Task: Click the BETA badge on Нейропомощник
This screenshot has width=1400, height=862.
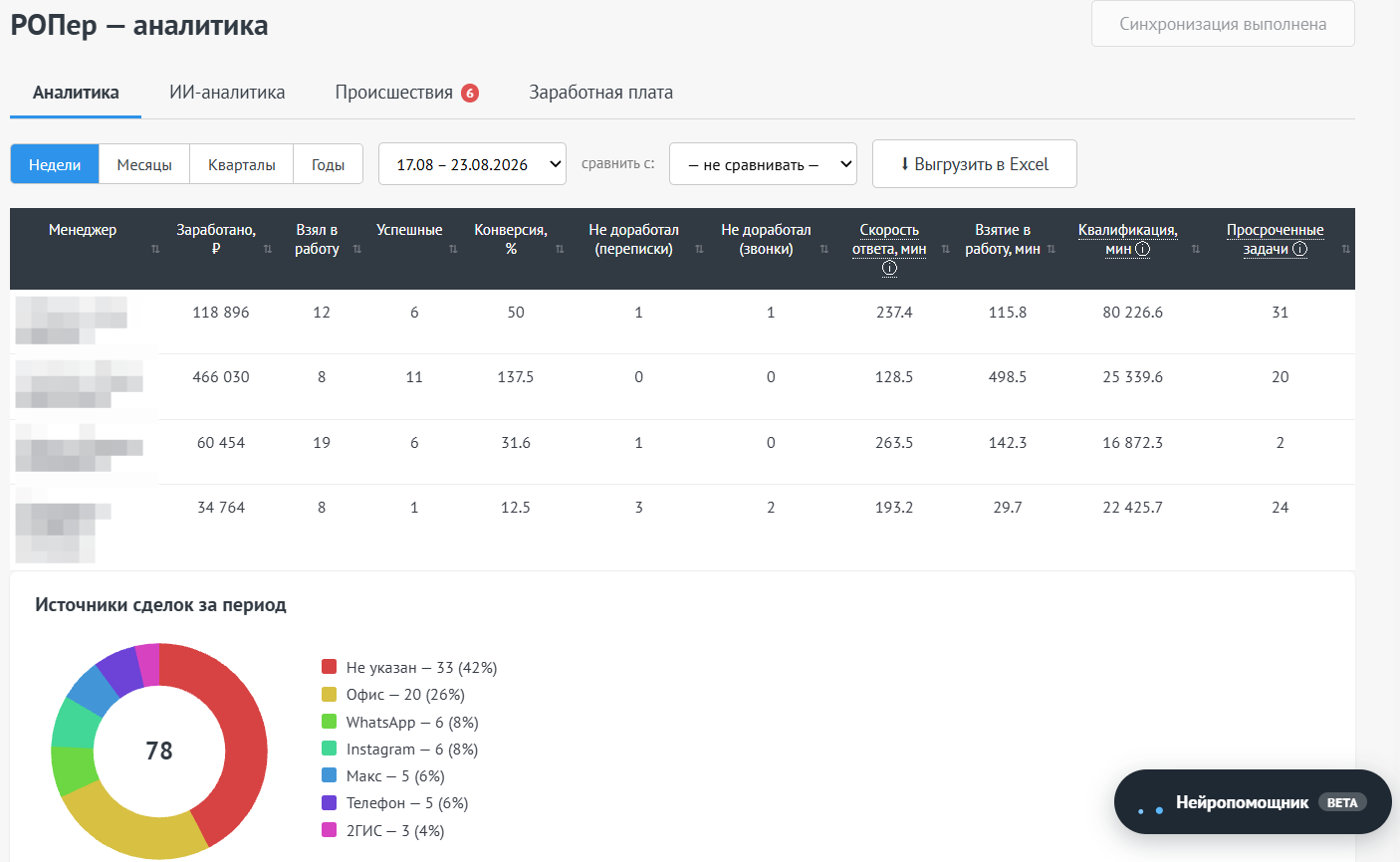Action: pos(1342,802)
